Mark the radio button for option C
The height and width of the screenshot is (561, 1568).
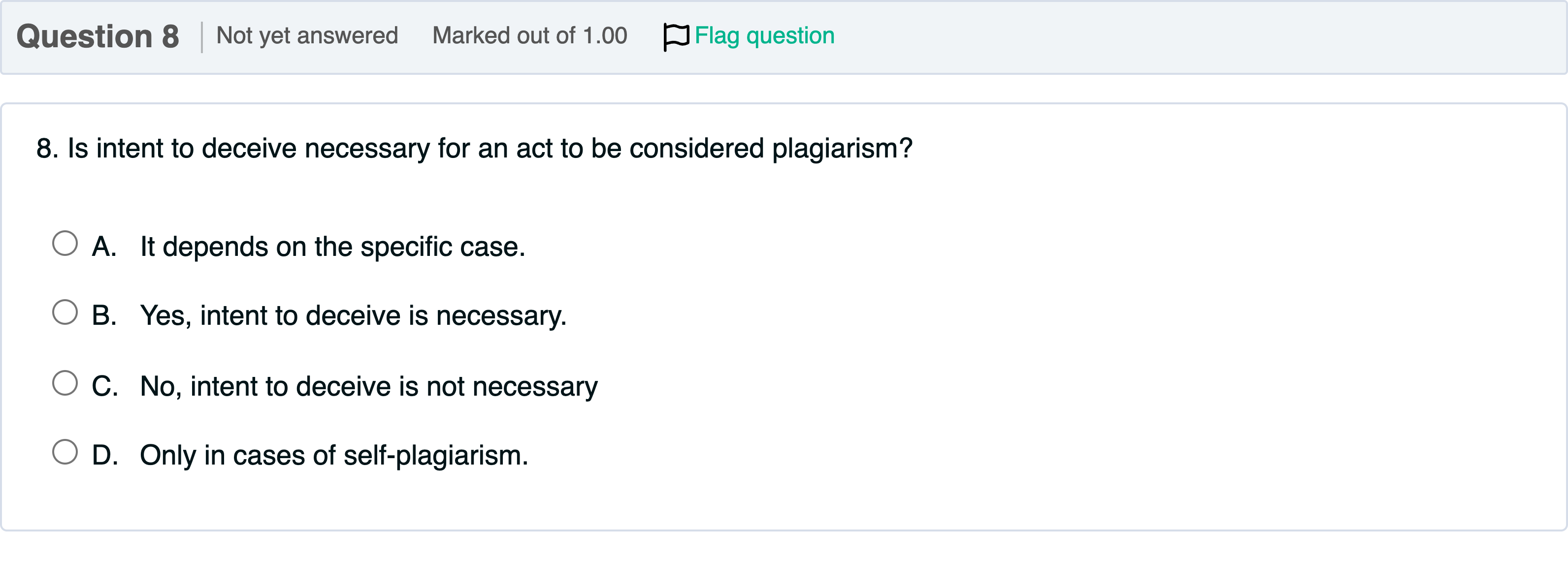65,383
